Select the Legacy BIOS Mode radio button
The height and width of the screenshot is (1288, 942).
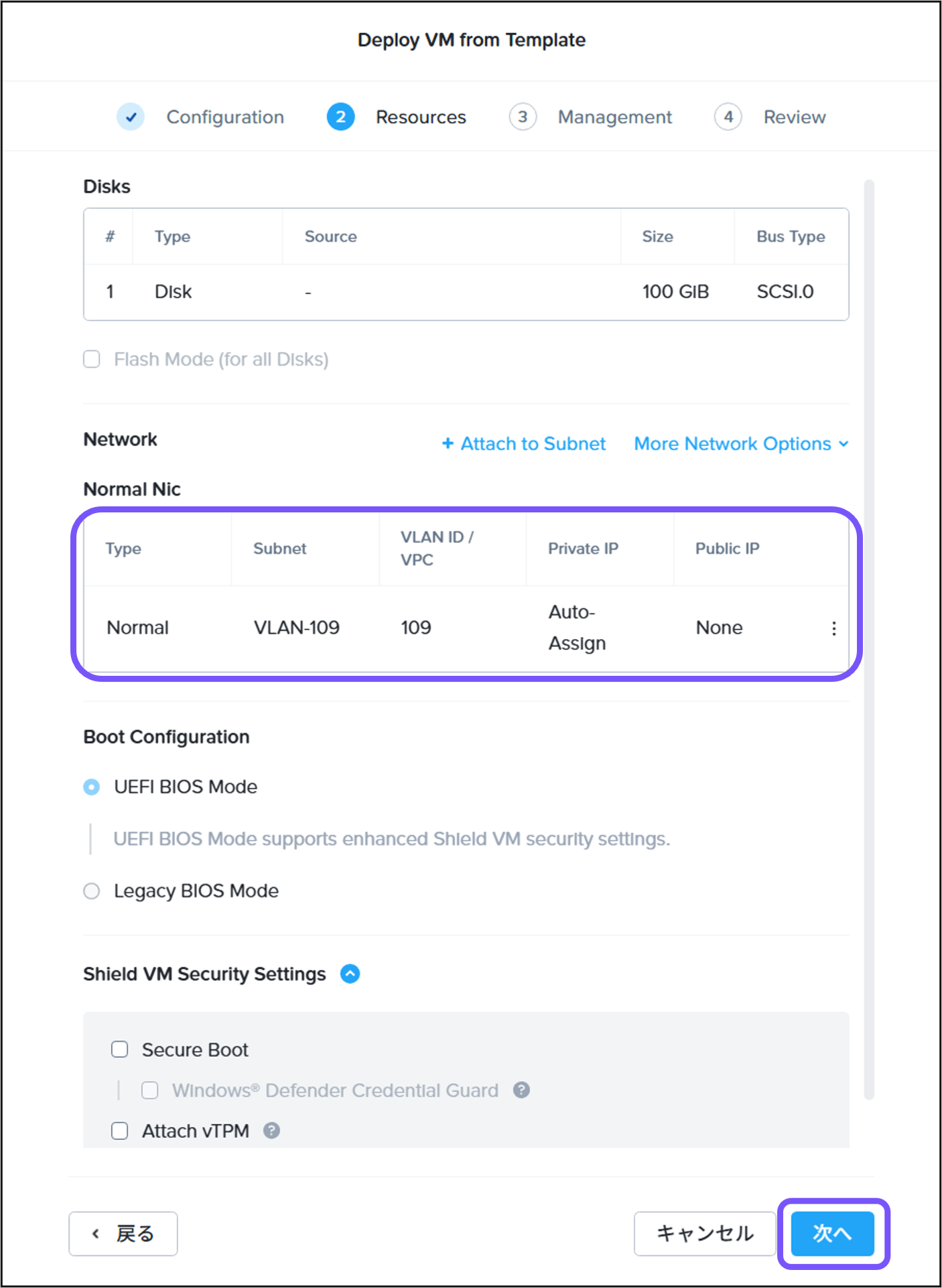point(91,891)
